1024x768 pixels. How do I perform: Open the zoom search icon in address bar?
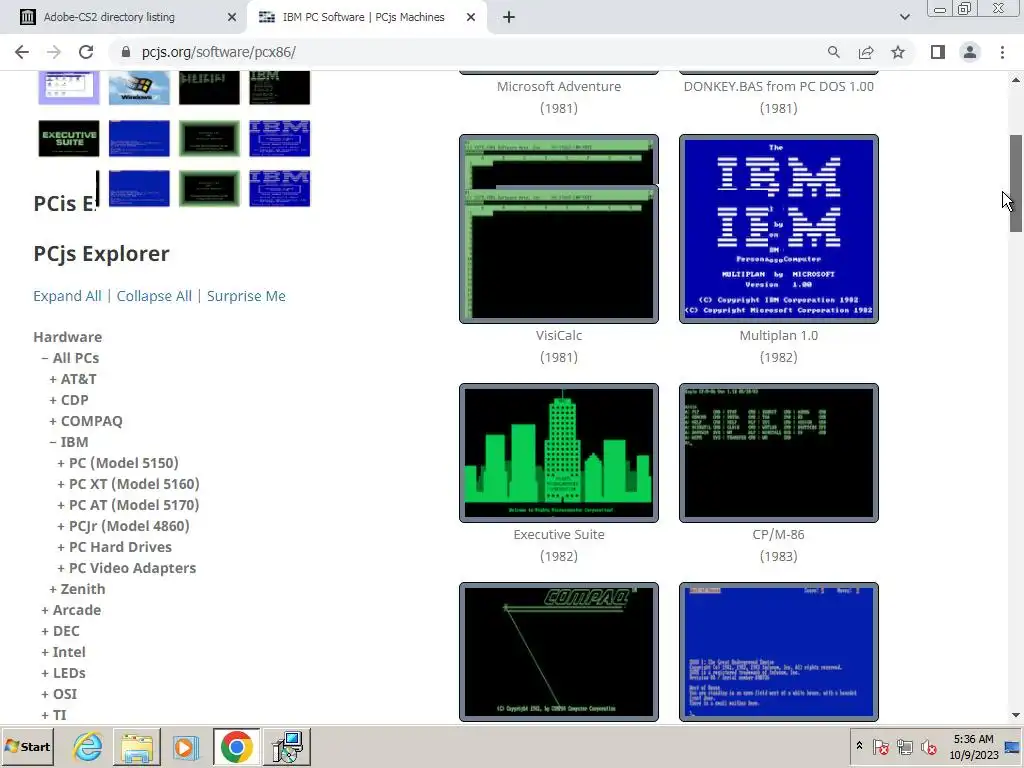(833, 52)
